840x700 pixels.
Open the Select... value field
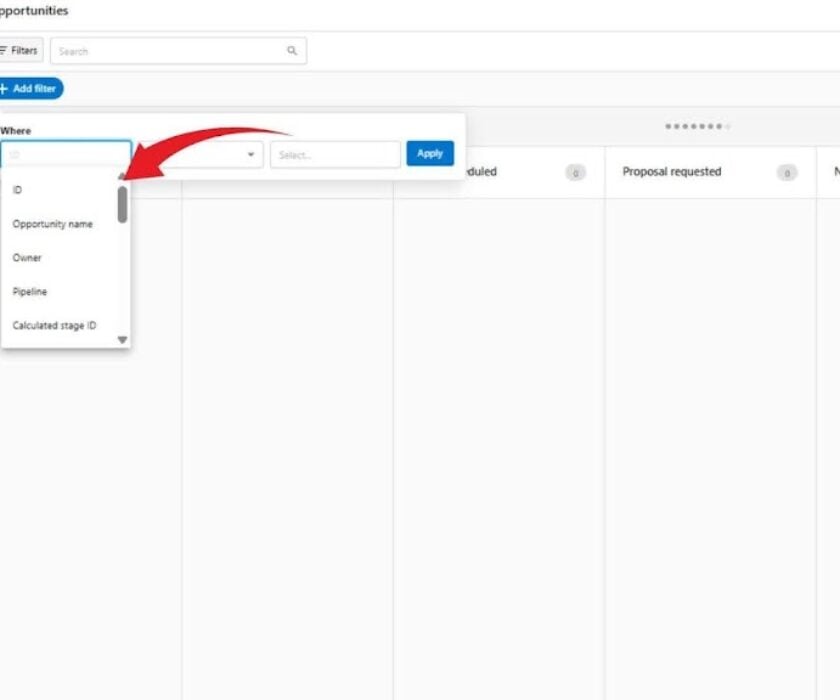[335, 155]
